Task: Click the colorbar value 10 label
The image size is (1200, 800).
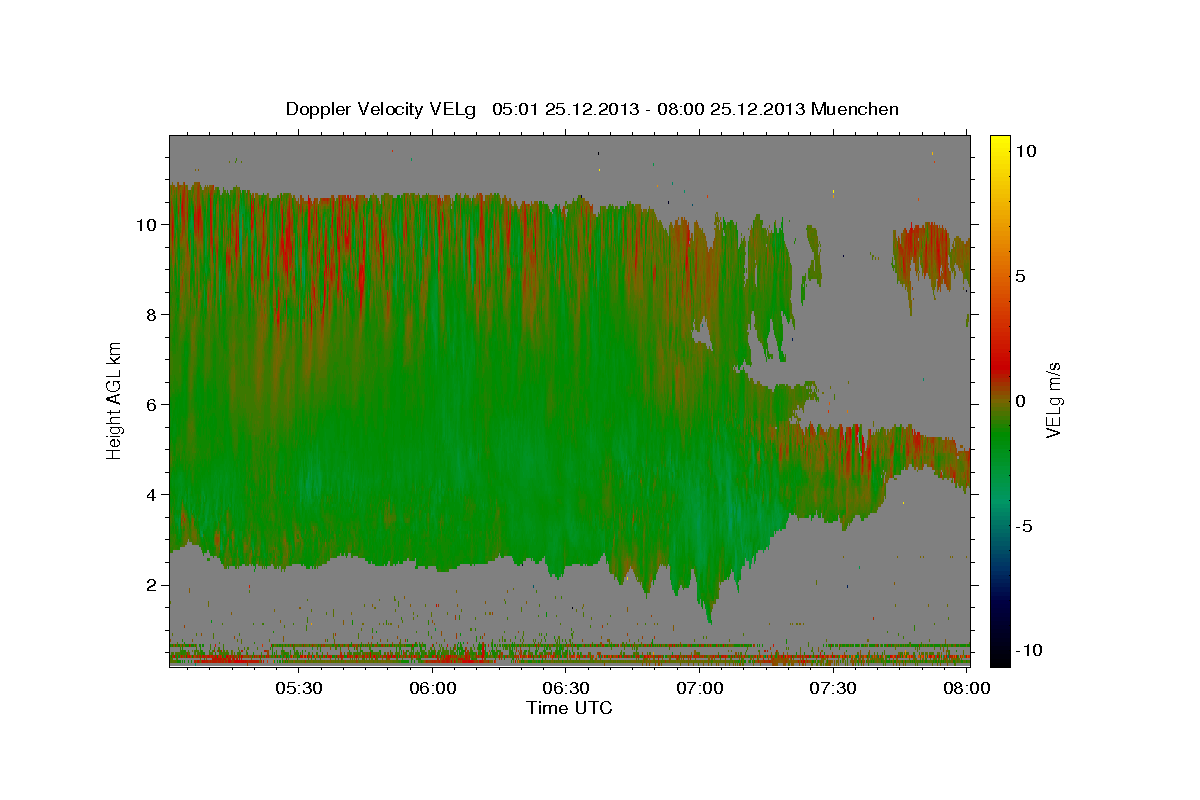Action: click(x=1026, y=151)
